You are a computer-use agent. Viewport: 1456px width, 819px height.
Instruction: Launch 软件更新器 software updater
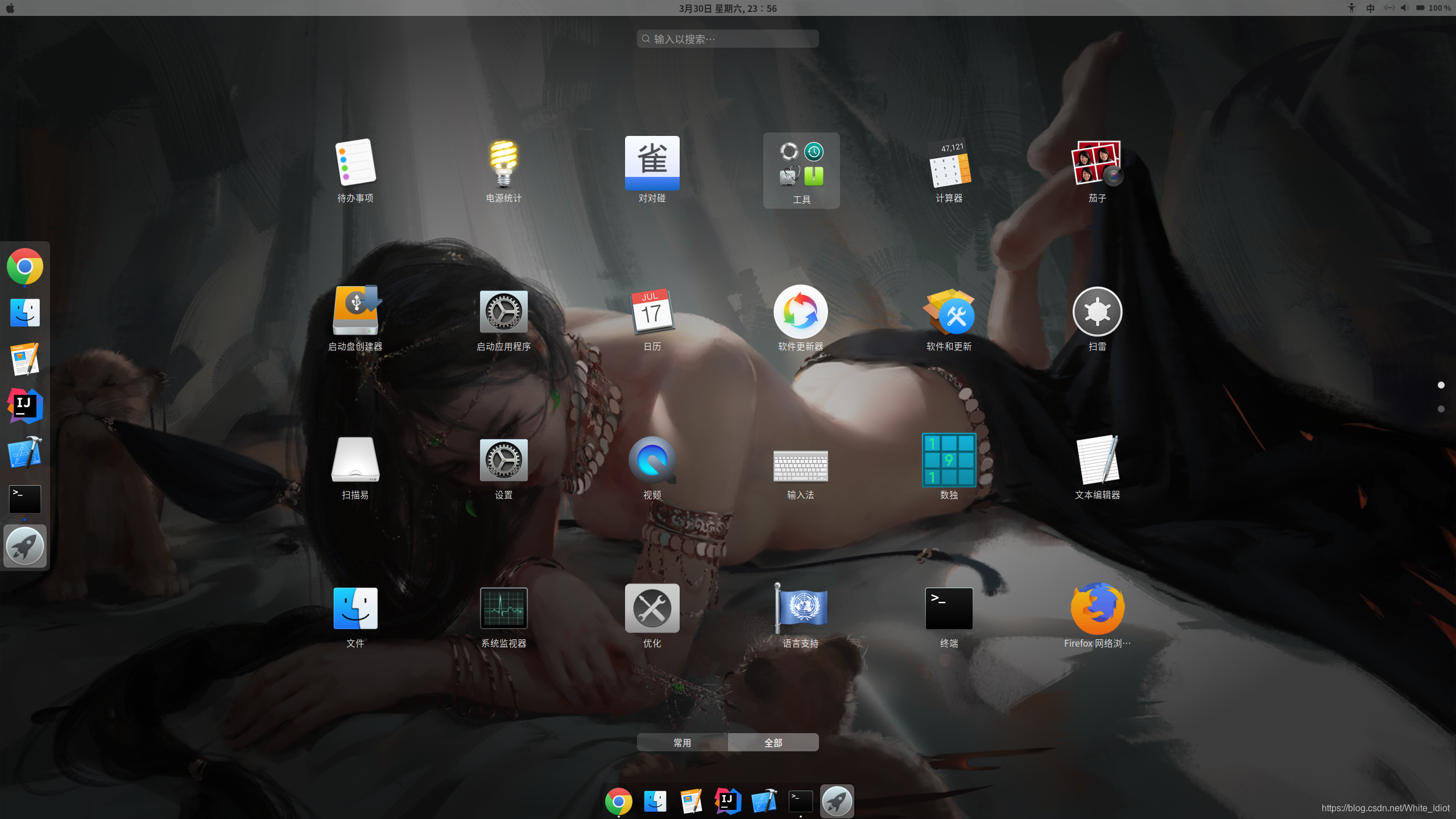coord(800,312)
